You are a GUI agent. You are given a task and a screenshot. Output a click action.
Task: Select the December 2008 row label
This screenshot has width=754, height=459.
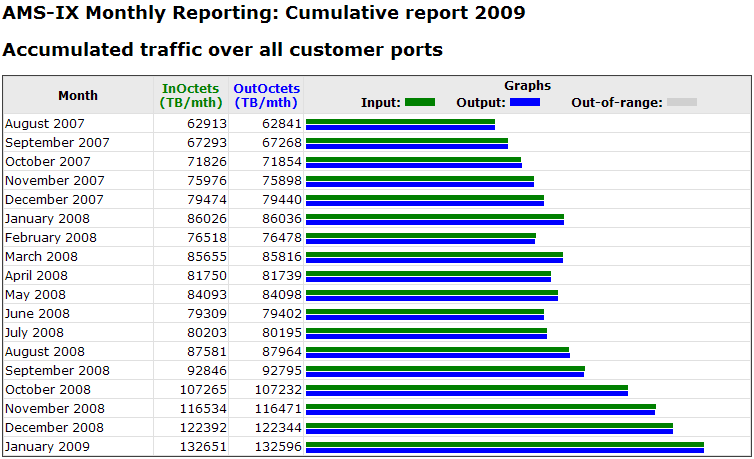click(54, 428)
